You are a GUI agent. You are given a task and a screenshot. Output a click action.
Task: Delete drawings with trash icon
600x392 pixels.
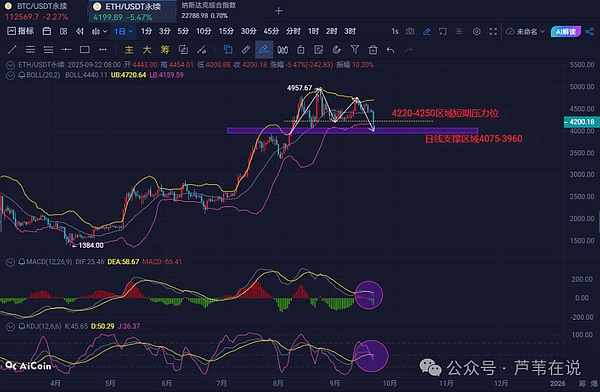(373, 49)
